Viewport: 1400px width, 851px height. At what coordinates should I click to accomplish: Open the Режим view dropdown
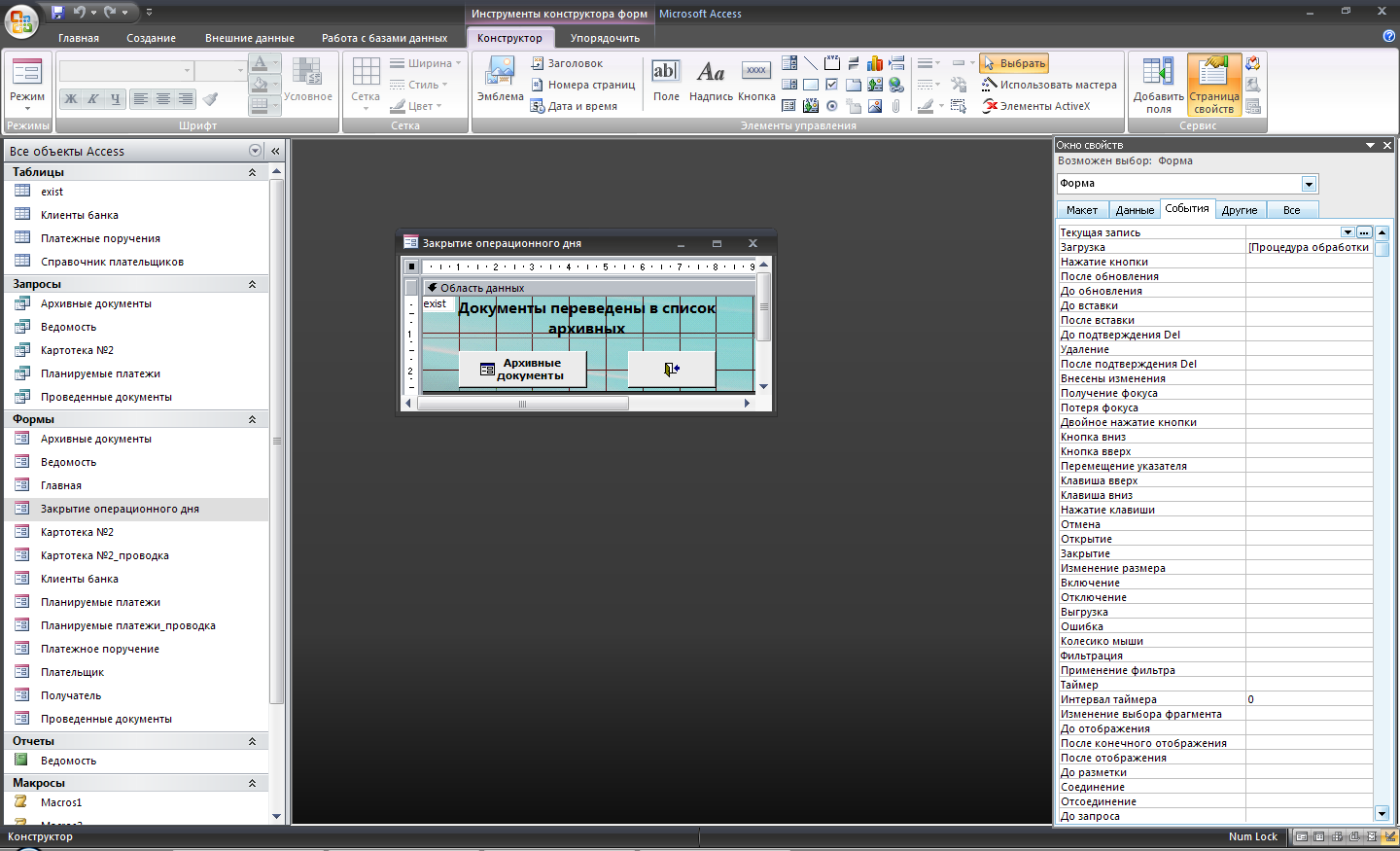27,108
